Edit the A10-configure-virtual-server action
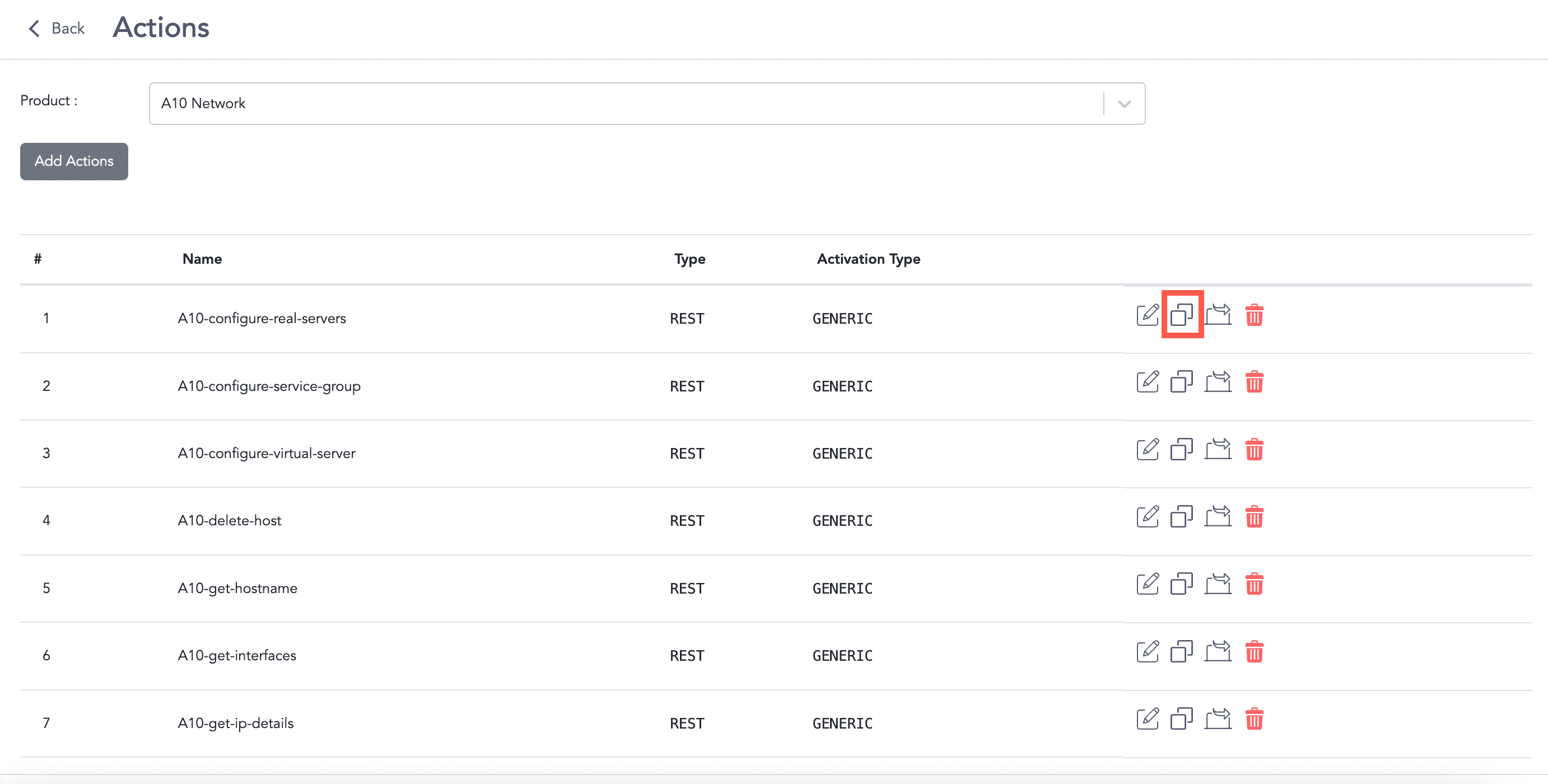The height and width of the screenshot is (784, 1548). coord(1147,449)
